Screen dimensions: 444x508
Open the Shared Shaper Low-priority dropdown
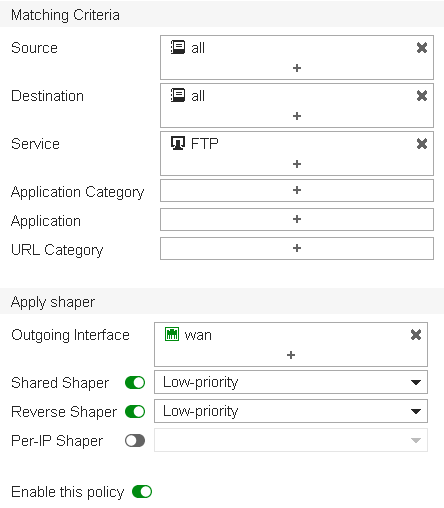point(291,382)
